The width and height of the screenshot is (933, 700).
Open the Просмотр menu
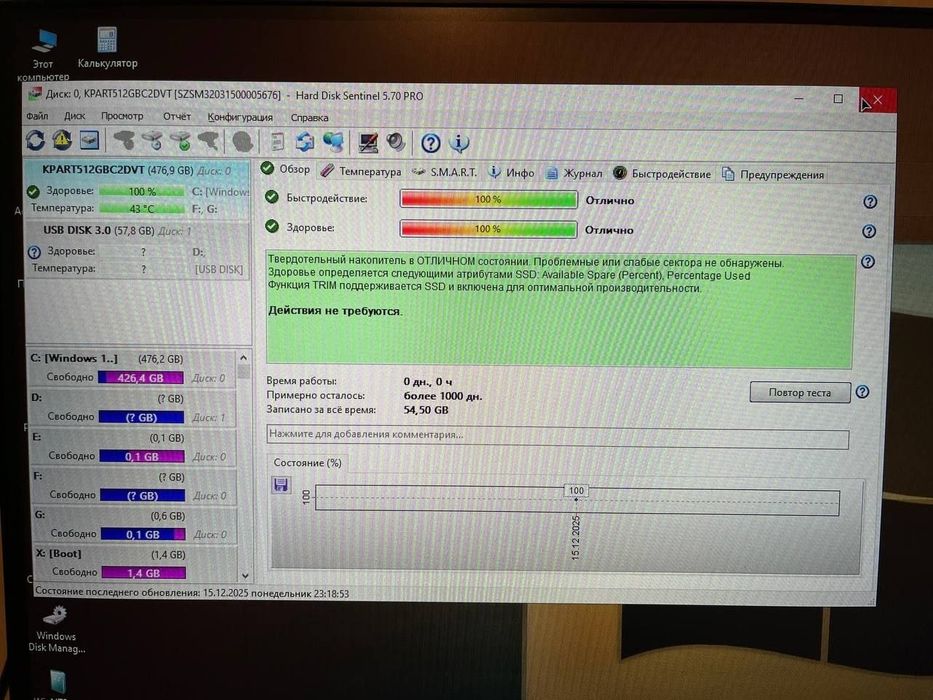122,116
